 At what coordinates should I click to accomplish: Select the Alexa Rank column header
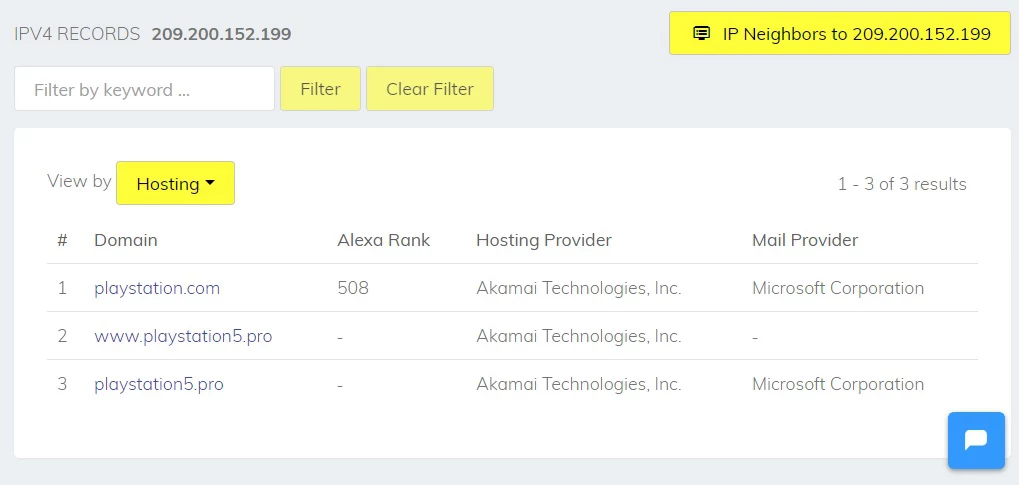click(383, 240)
